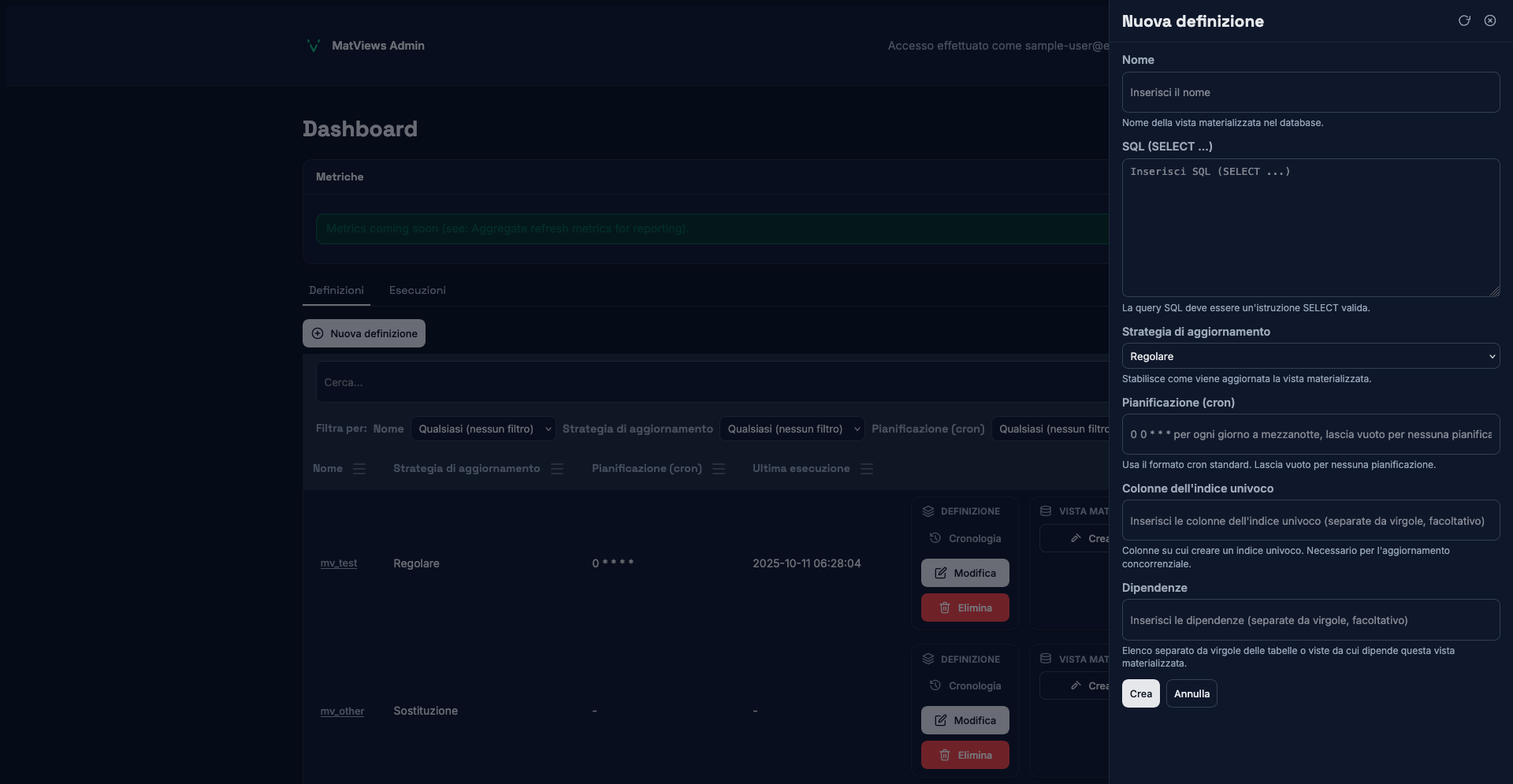
Task: Focus the Nome input field
Action: pyautogui.click(x=1310, y=93)
